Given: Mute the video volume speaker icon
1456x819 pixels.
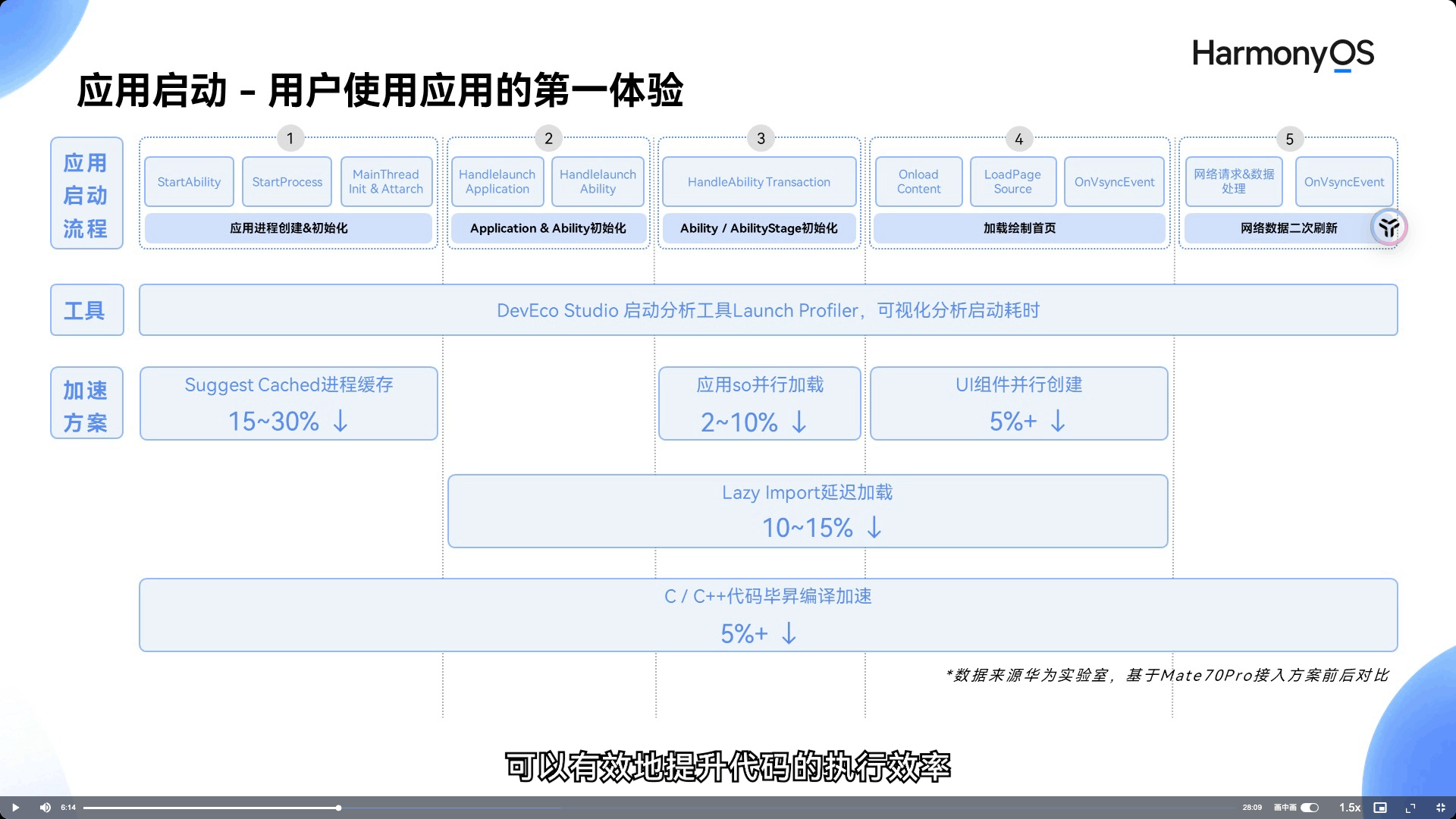Looking at the screenshot, I should pyautogui.click(x=45, y=808).
